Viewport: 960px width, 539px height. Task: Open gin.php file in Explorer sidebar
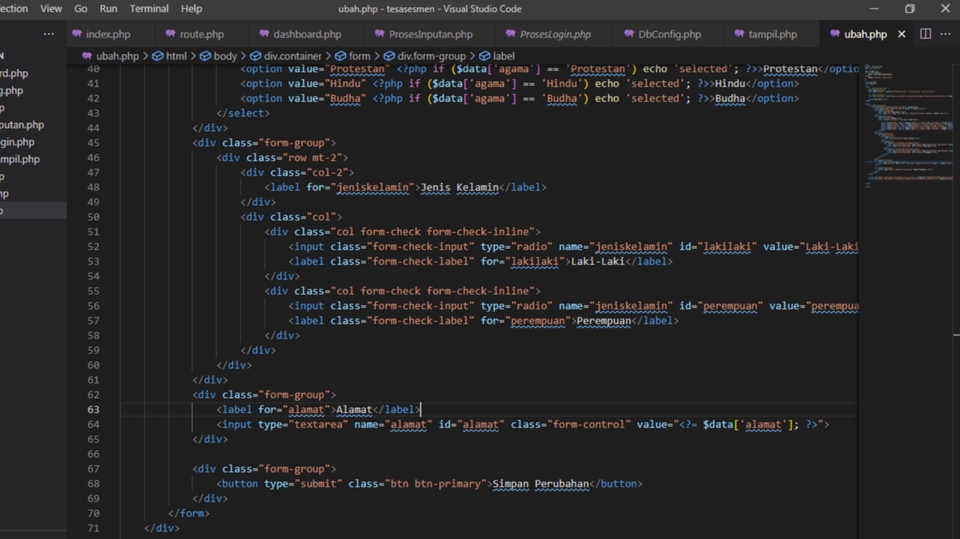coord(17,142)
